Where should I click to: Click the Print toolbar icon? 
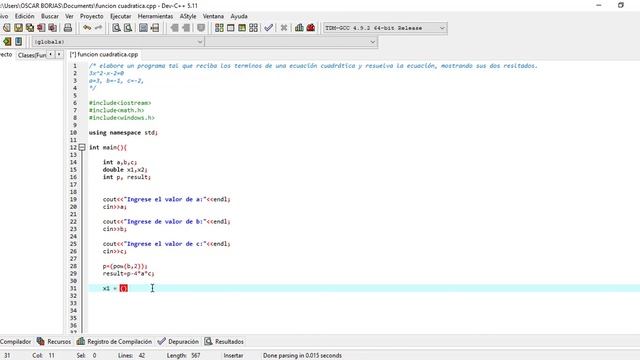(68, 28)
